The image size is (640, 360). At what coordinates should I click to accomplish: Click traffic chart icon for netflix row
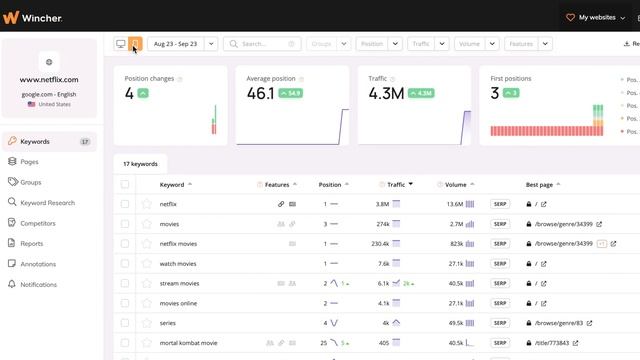point(396,203)
